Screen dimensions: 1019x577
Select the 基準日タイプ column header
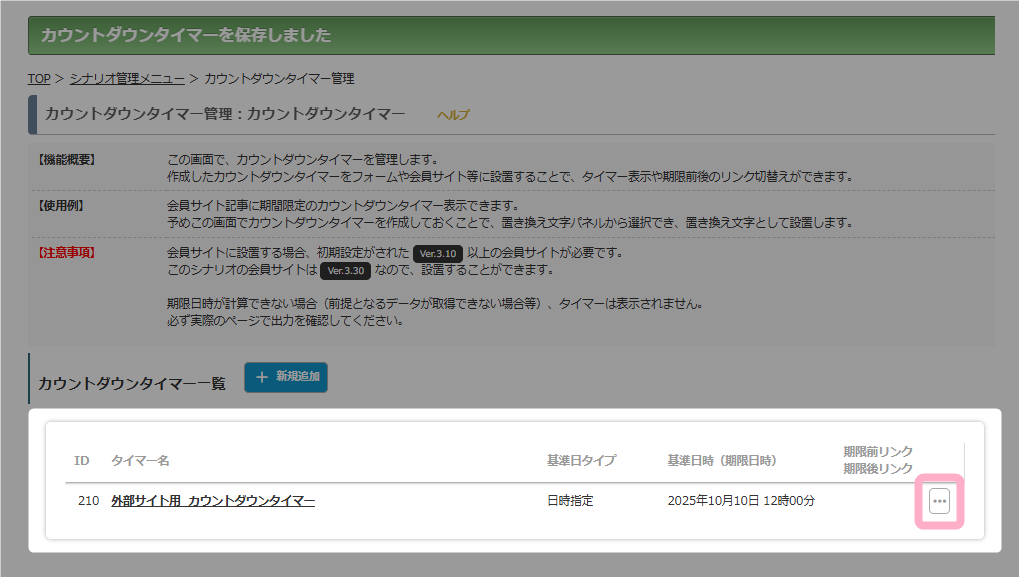tap(581, 461)
